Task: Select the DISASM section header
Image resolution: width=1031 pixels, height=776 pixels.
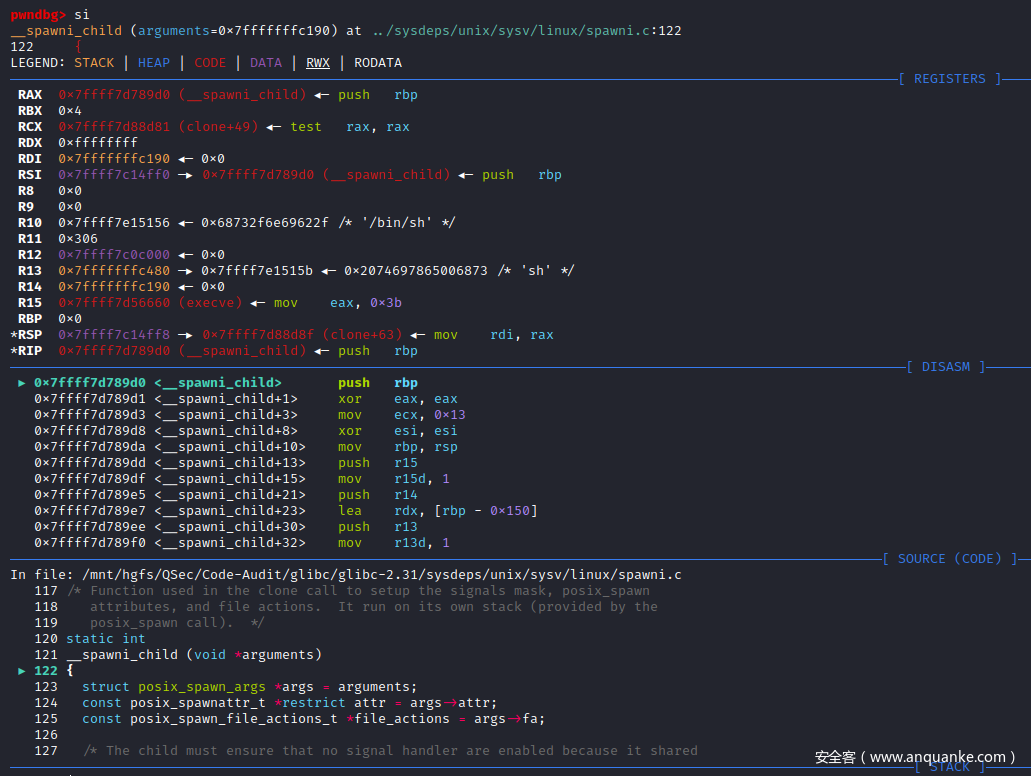Action: [945, 367]
